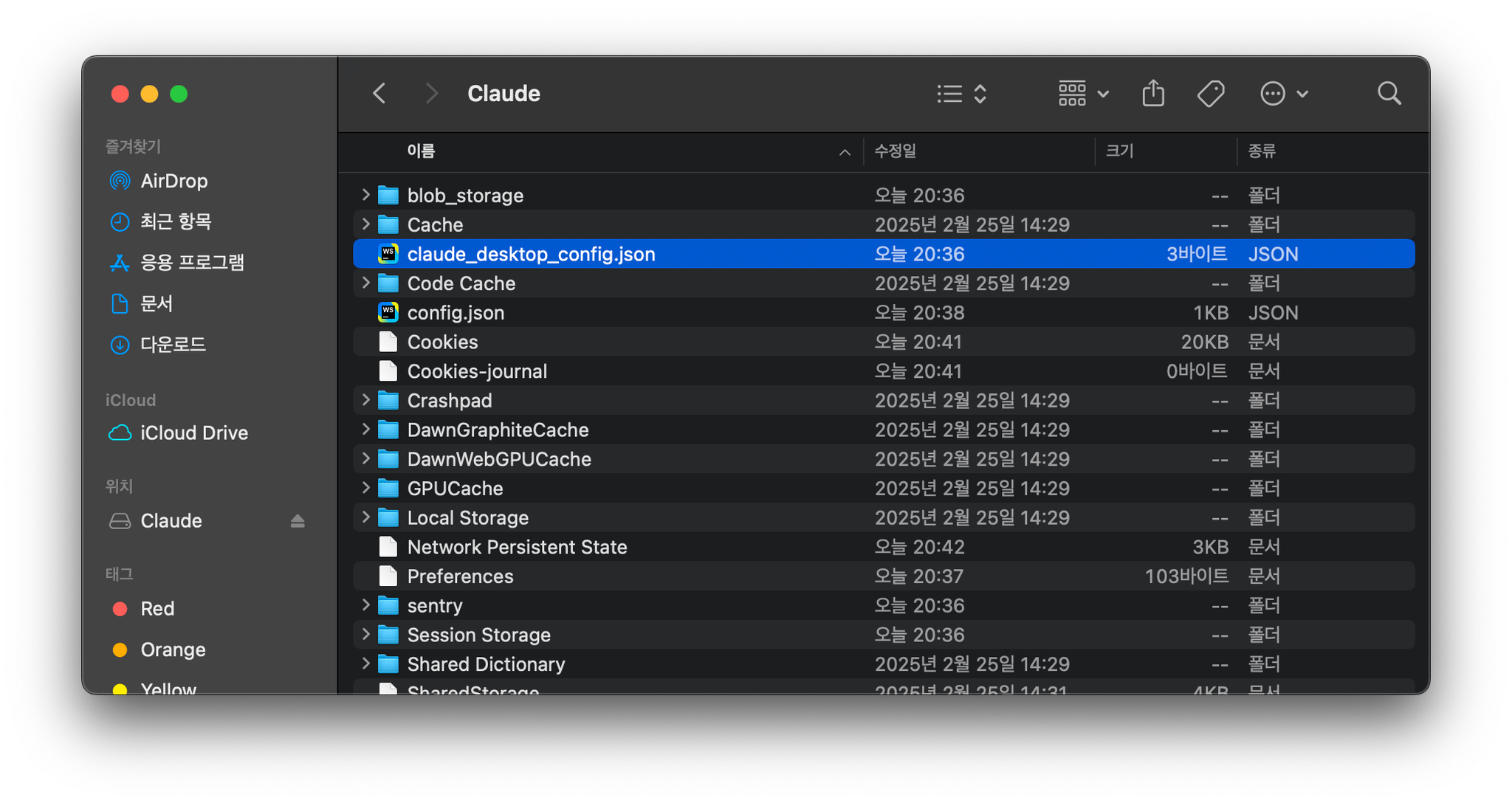Select the GPUCache folder name

(455, 489)
